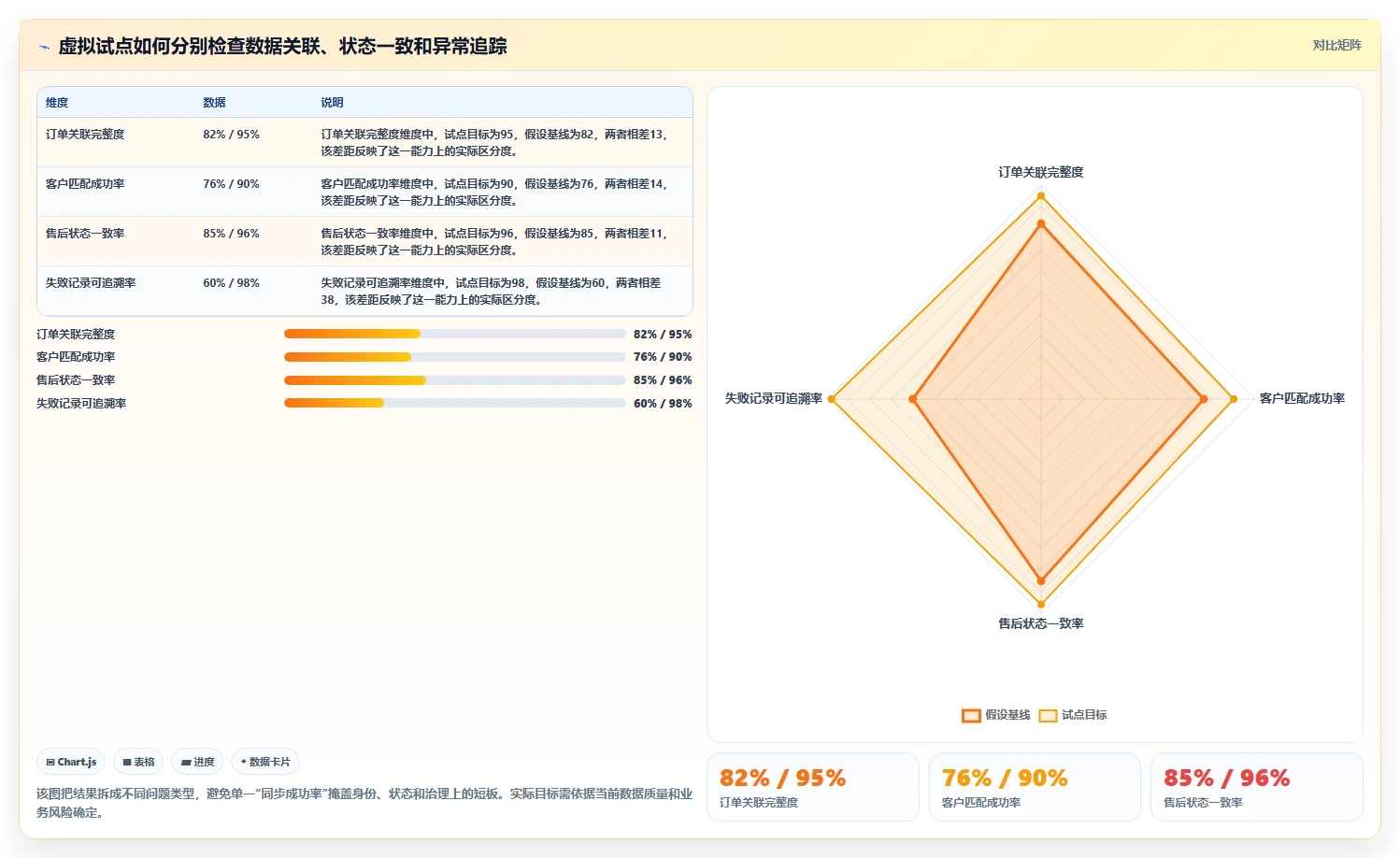Click the 对比矩阵 tag in the header

[x=1336, y=45]
